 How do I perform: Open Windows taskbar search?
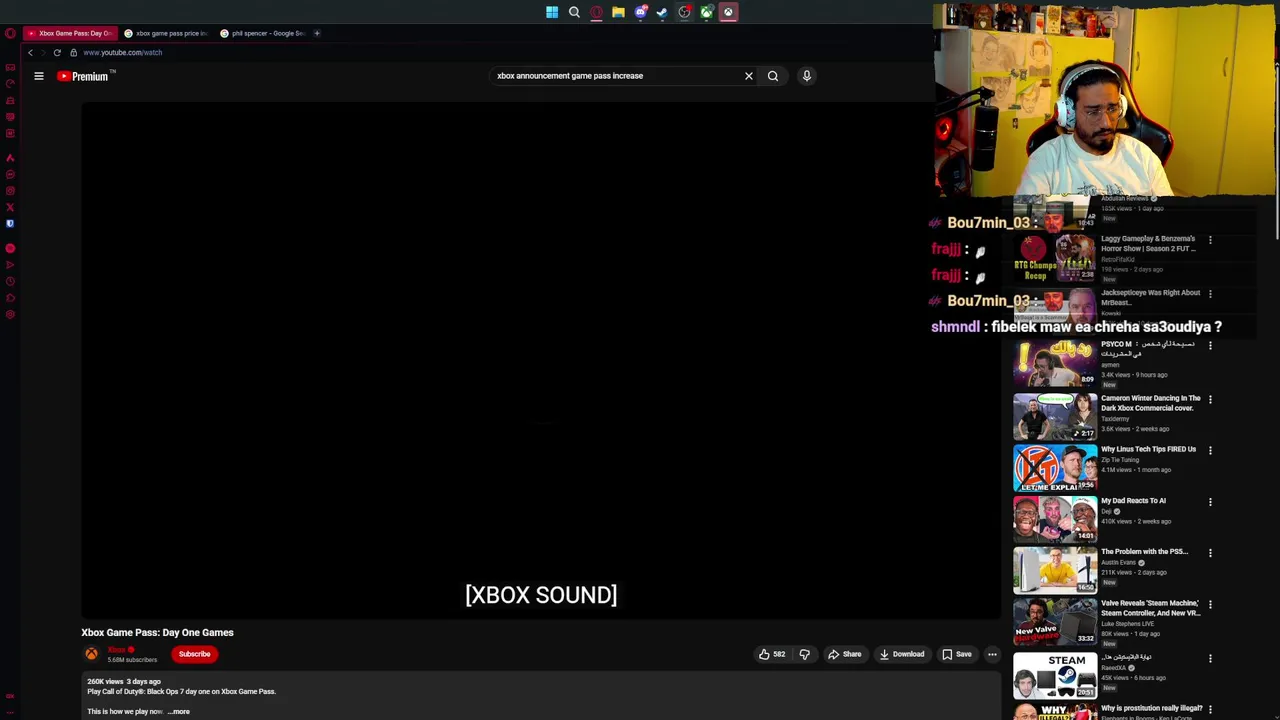click(x=574, y=12)
